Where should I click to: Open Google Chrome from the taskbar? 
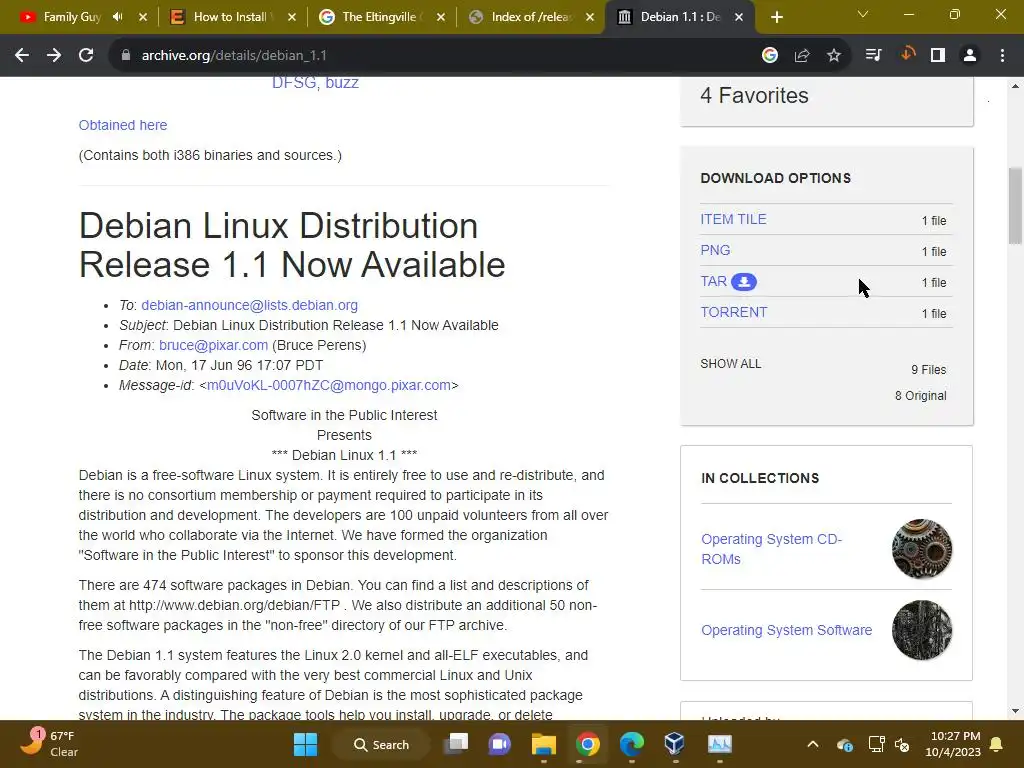588,744
